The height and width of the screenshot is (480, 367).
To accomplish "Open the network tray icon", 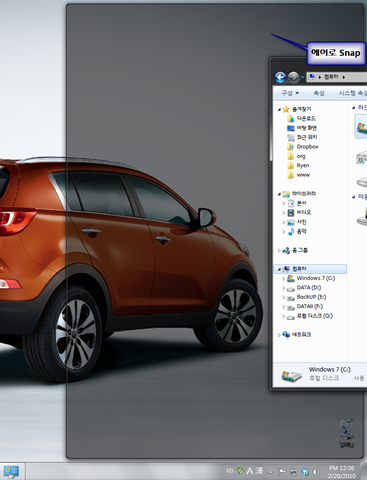I will [x=294, y=472].
